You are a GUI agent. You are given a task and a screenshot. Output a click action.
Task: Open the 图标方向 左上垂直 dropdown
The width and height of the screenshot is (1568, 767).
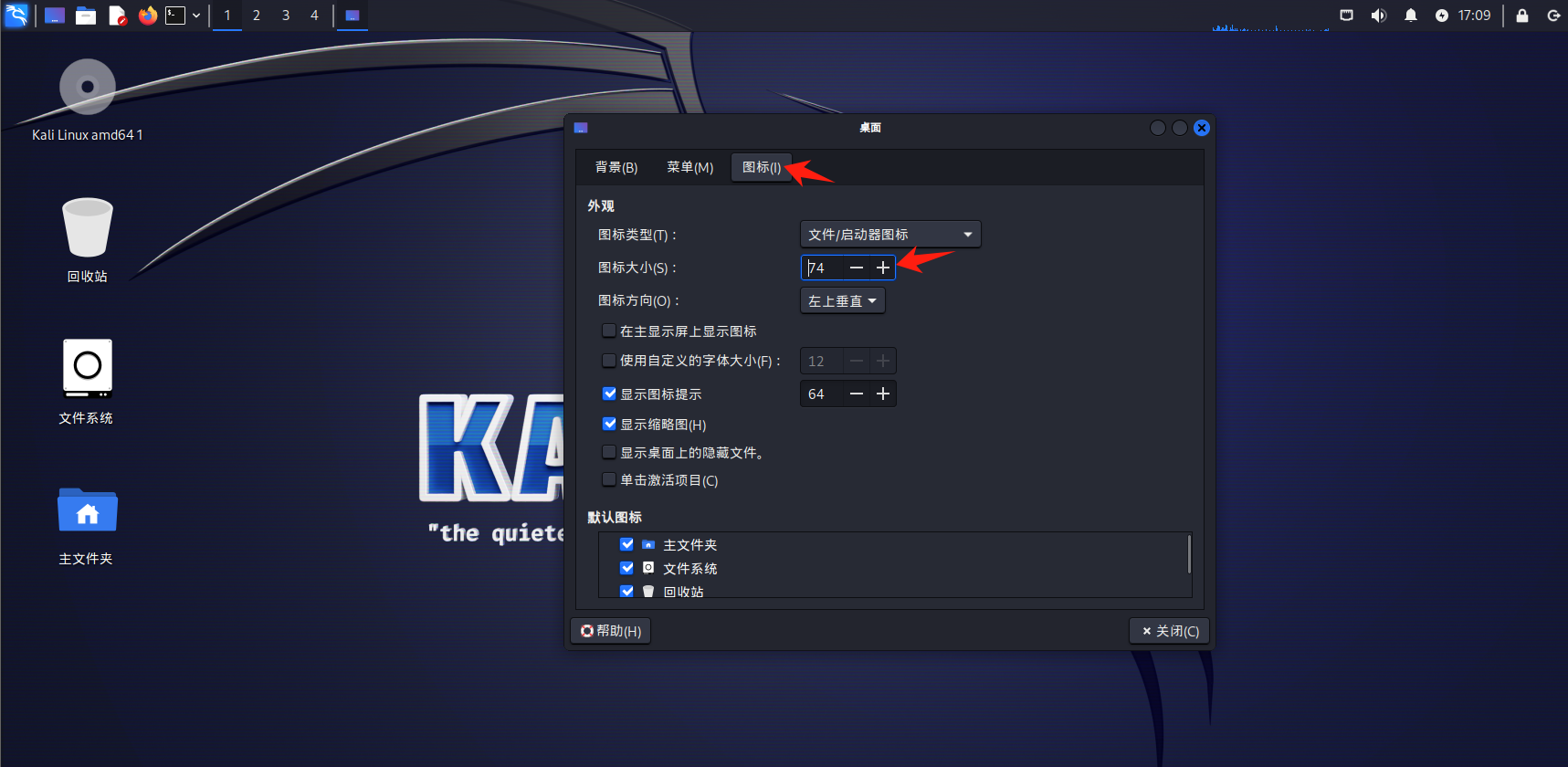click(x=842, y=300)
